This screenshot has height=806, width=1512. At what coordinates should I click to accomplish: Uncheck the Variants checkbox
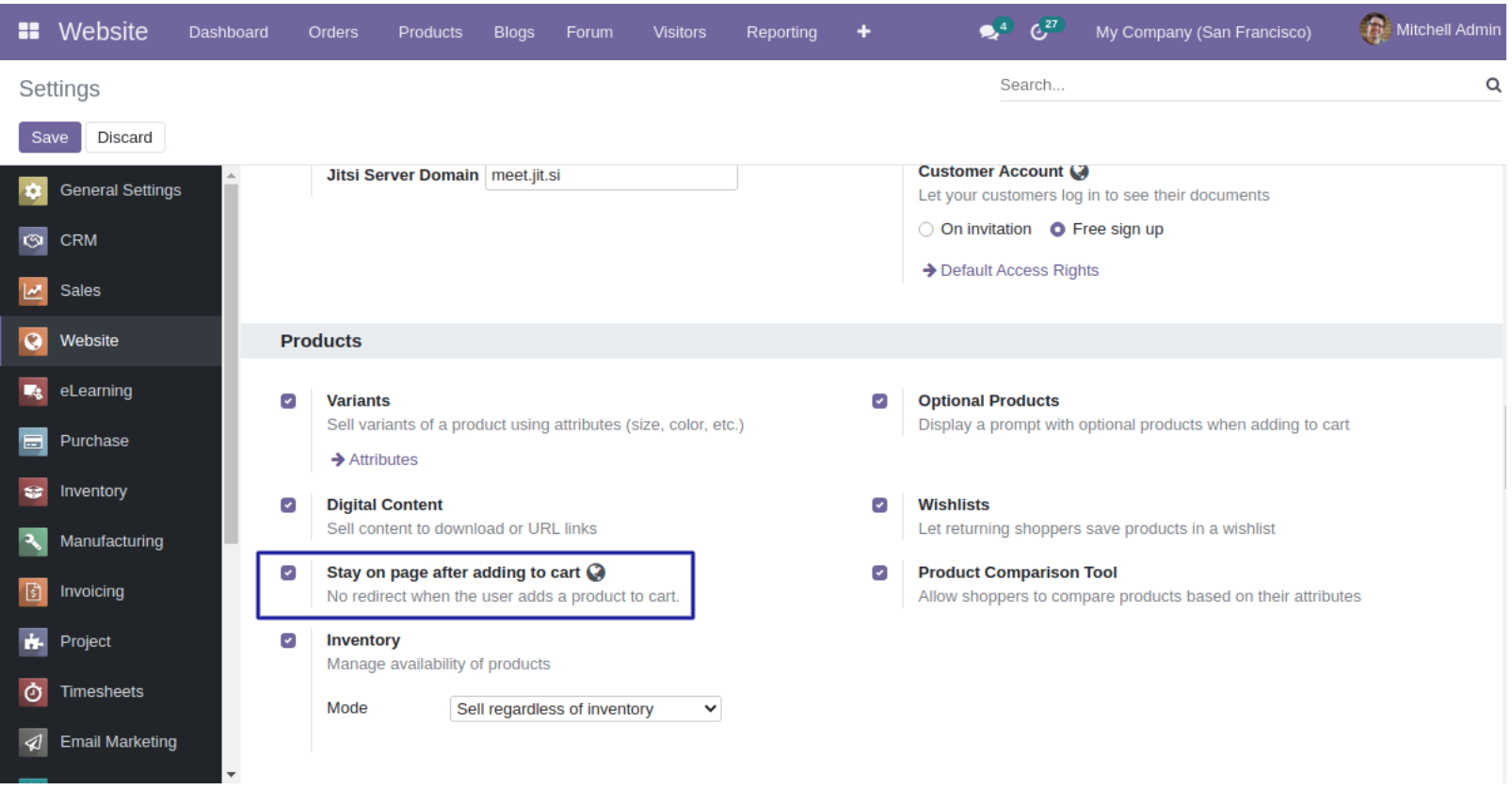point(289,402)
